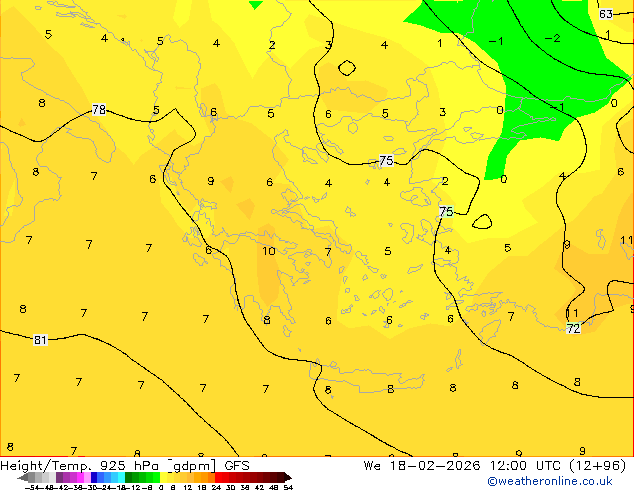Pick the dark purple swatch in the legend
634x490 pixels.
click(x=59, y=477)
